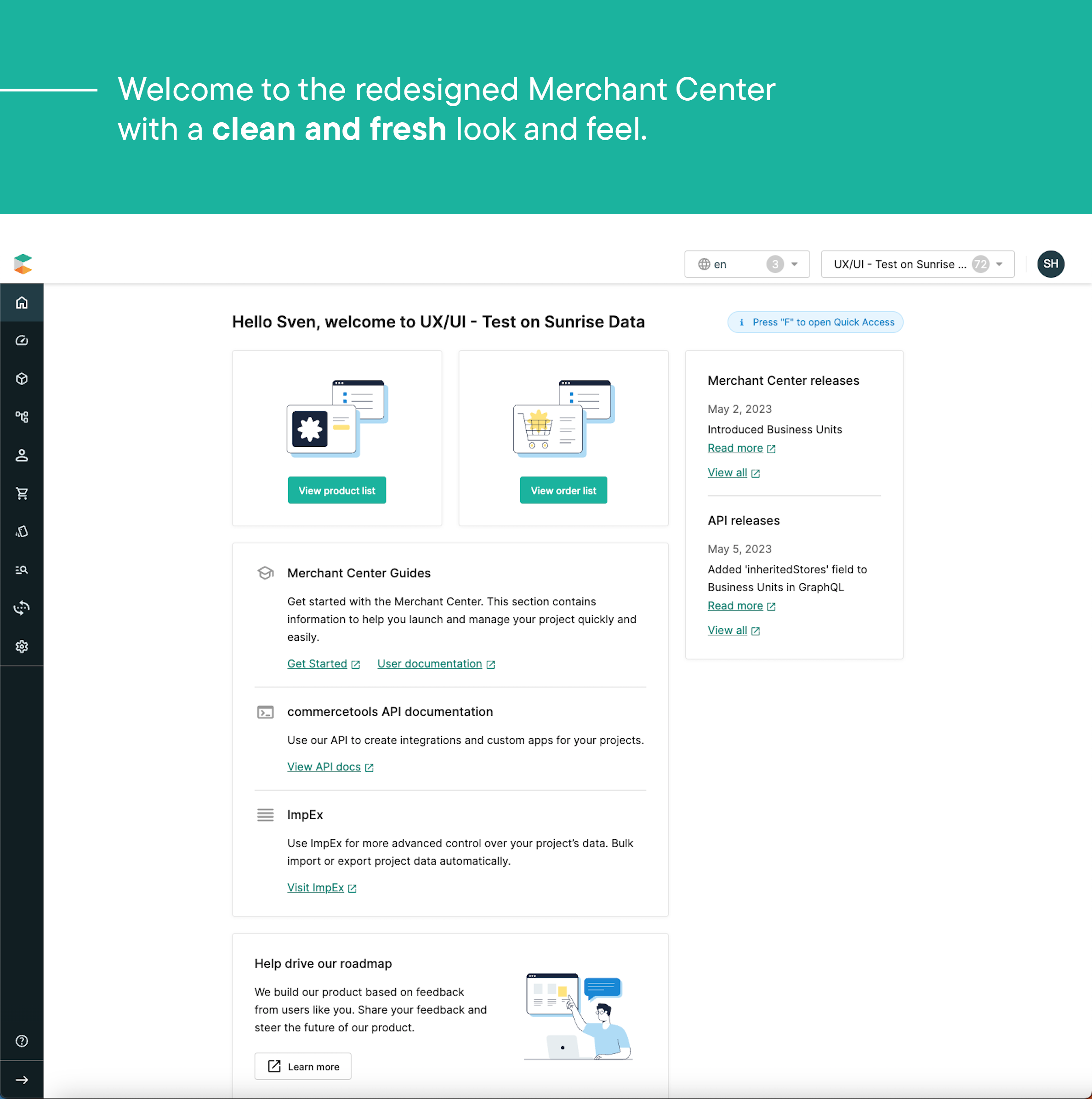The height and width of the screenshot is (1099, 1092).
Task: Open the Products cube icon in sidebar
Action: coord(22,379)
